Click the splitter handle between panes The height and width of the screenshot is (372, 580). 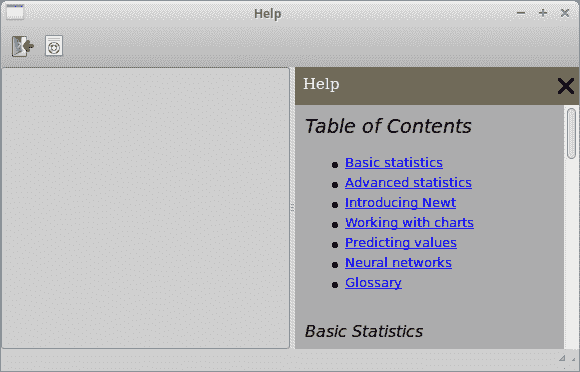coord(292,208)
